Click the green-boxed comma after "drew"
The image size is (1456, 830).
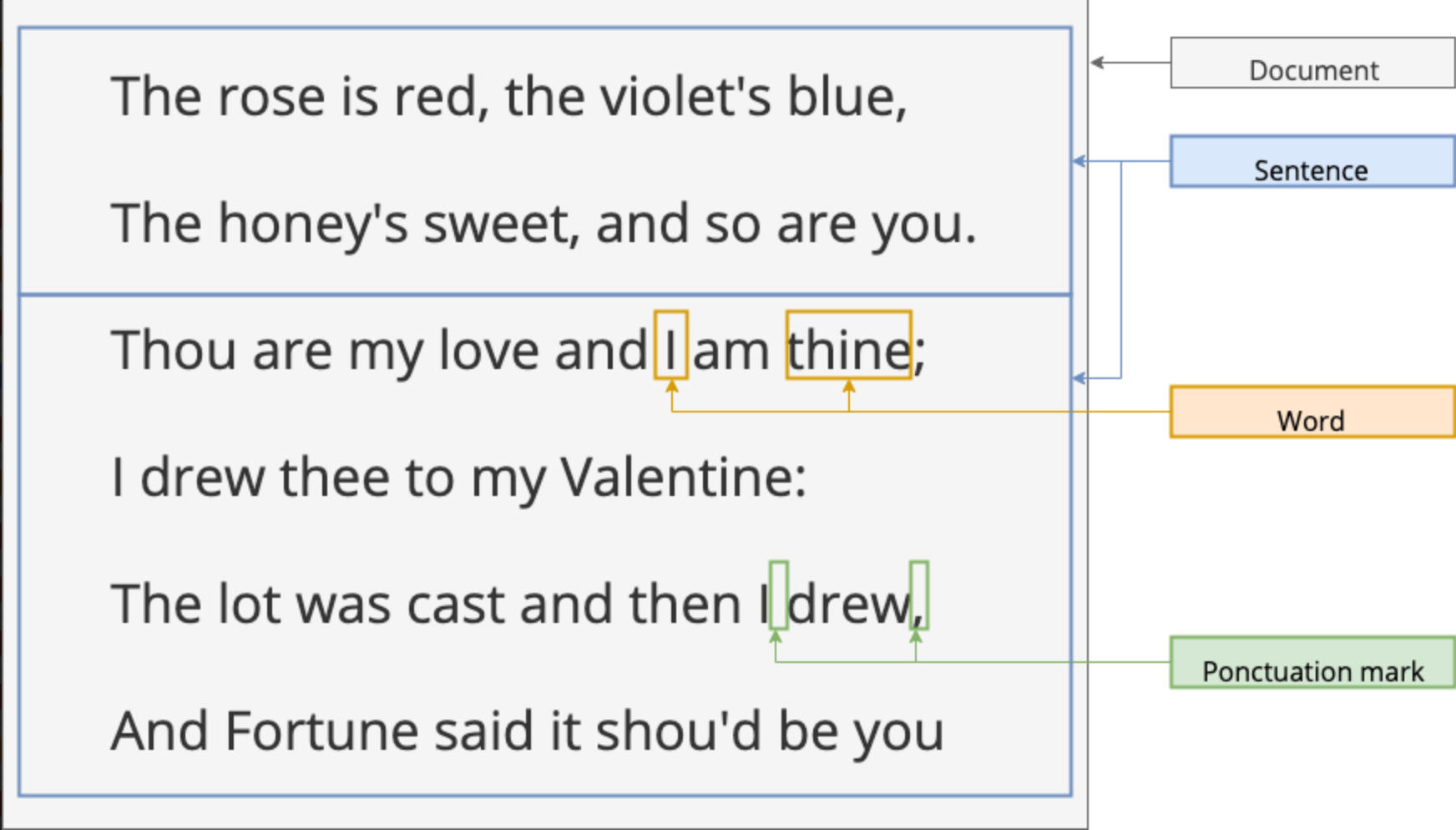(x=918, y=595)
